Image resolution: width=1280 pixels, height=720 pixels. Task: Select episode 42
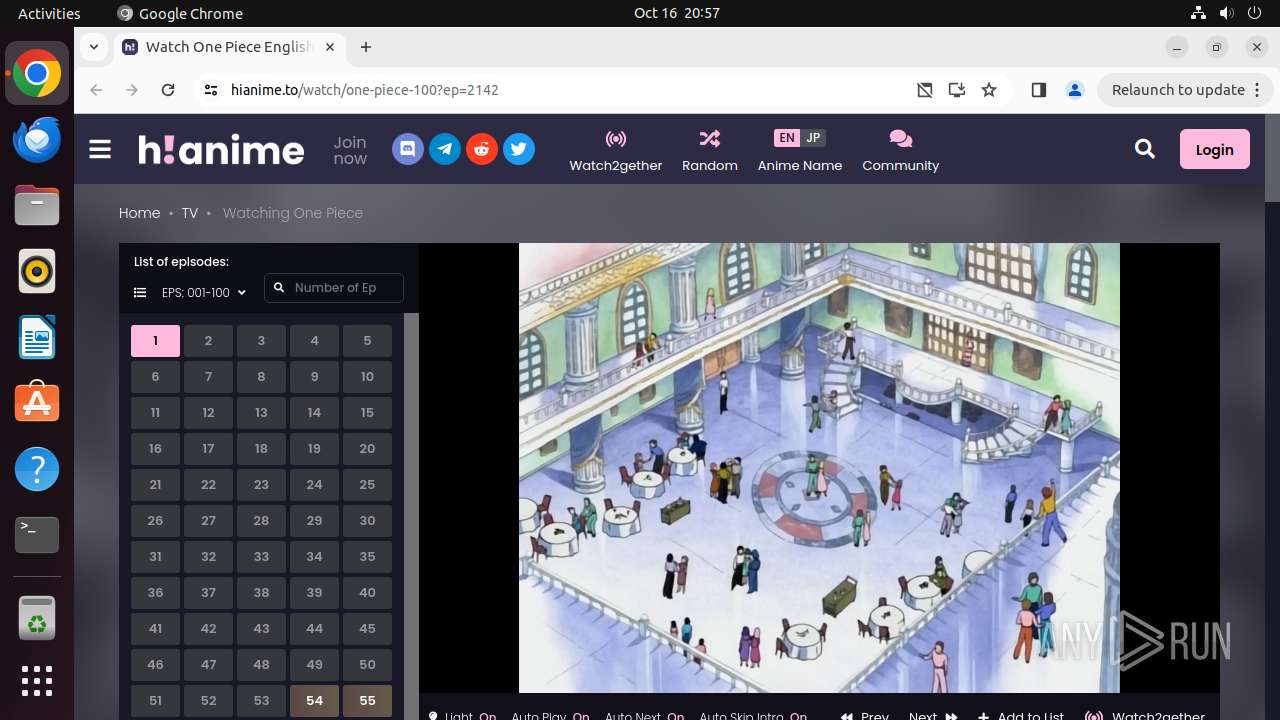pyautogui.click(x=208, y=629)
